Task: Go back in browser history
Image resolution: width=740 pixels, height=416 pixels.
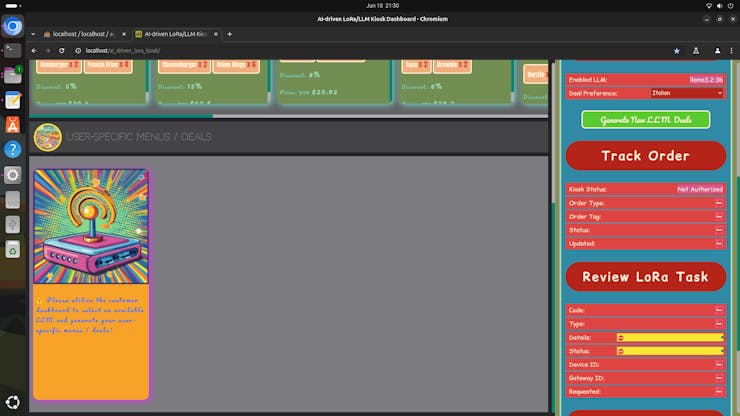Action: [x=34, y=51]
